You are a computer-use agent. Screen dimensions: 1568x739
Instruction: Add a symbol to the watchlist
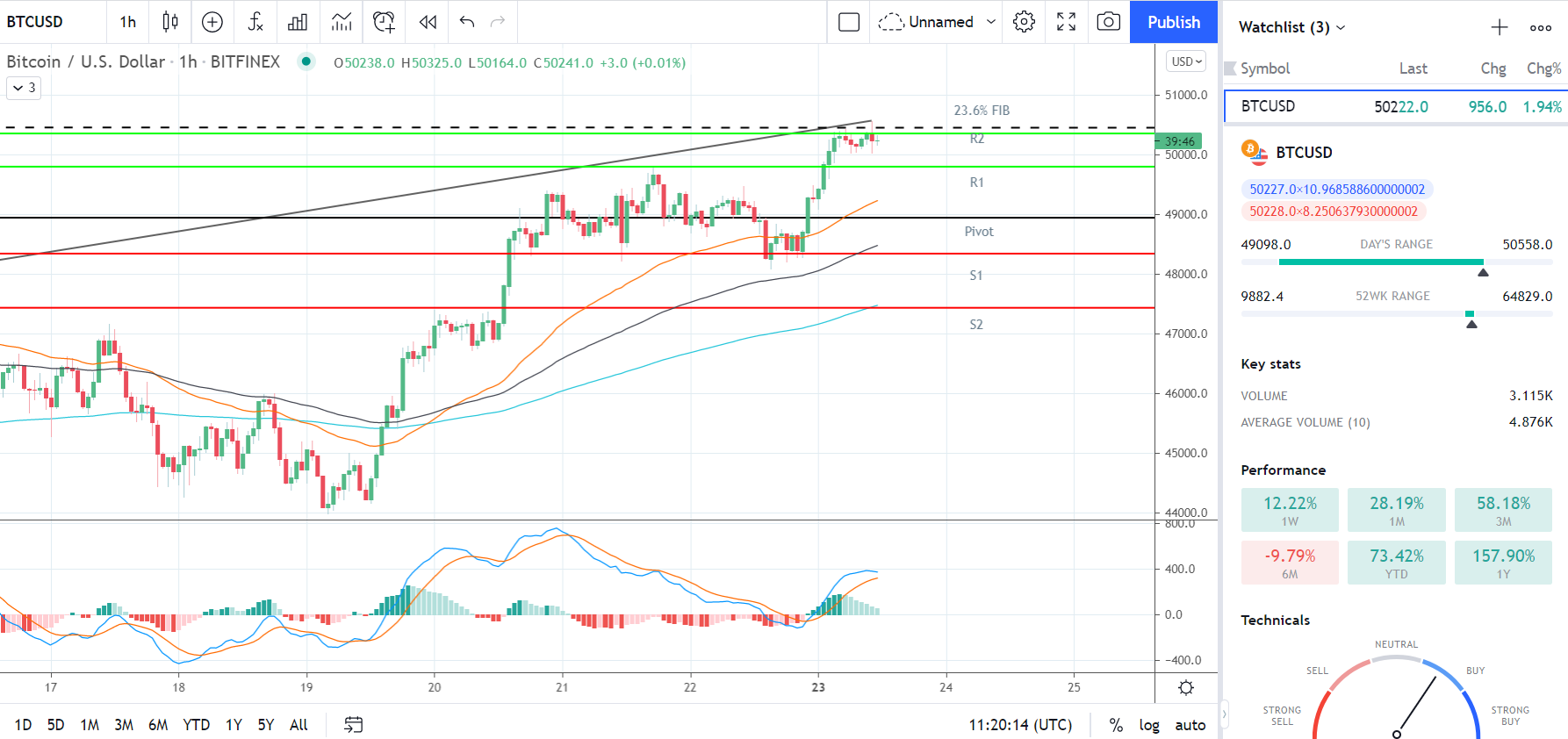[1500, 27]
